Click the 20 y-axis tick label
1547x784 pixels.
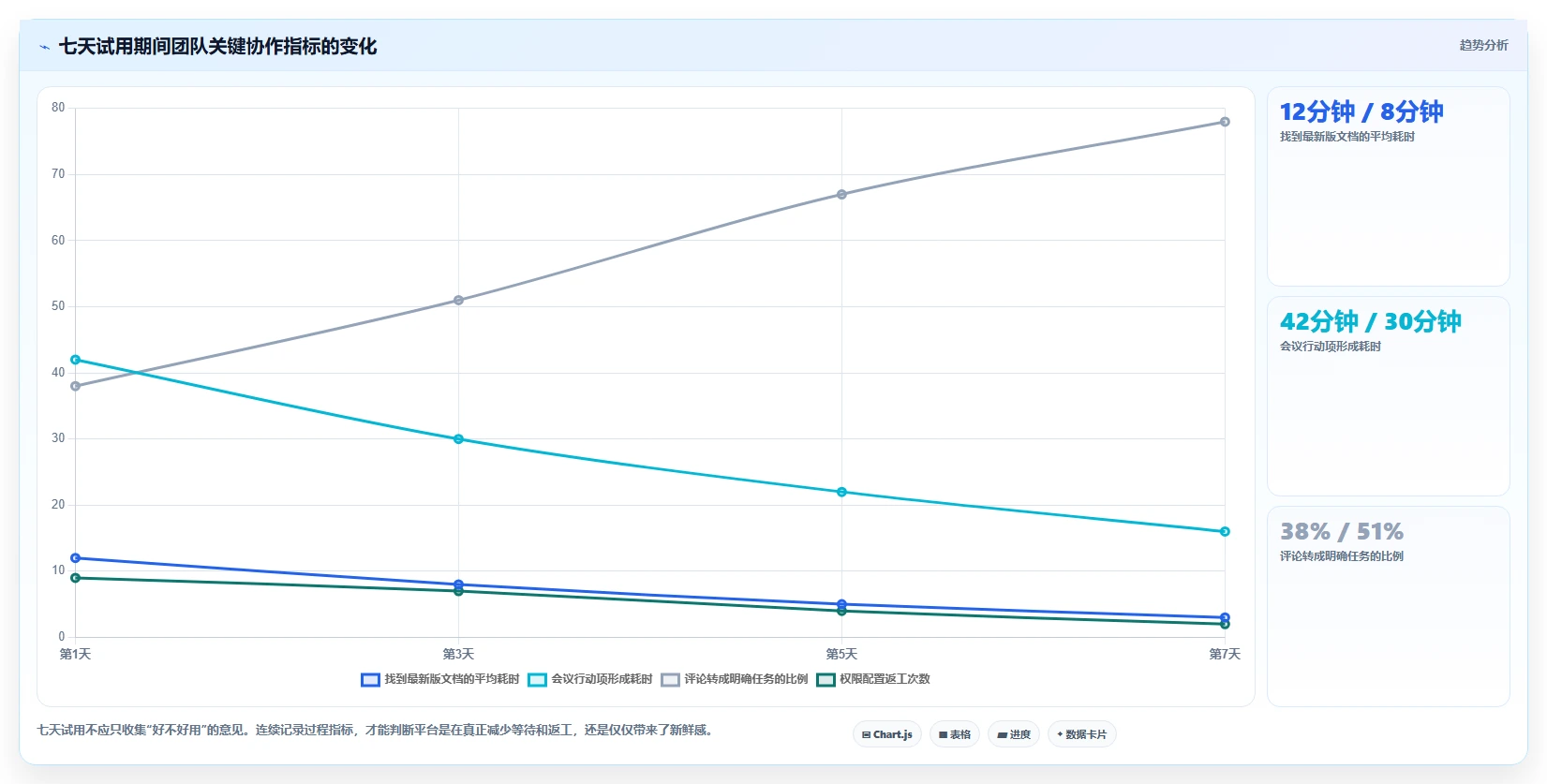pyautogui.click(x=58, y=505)
